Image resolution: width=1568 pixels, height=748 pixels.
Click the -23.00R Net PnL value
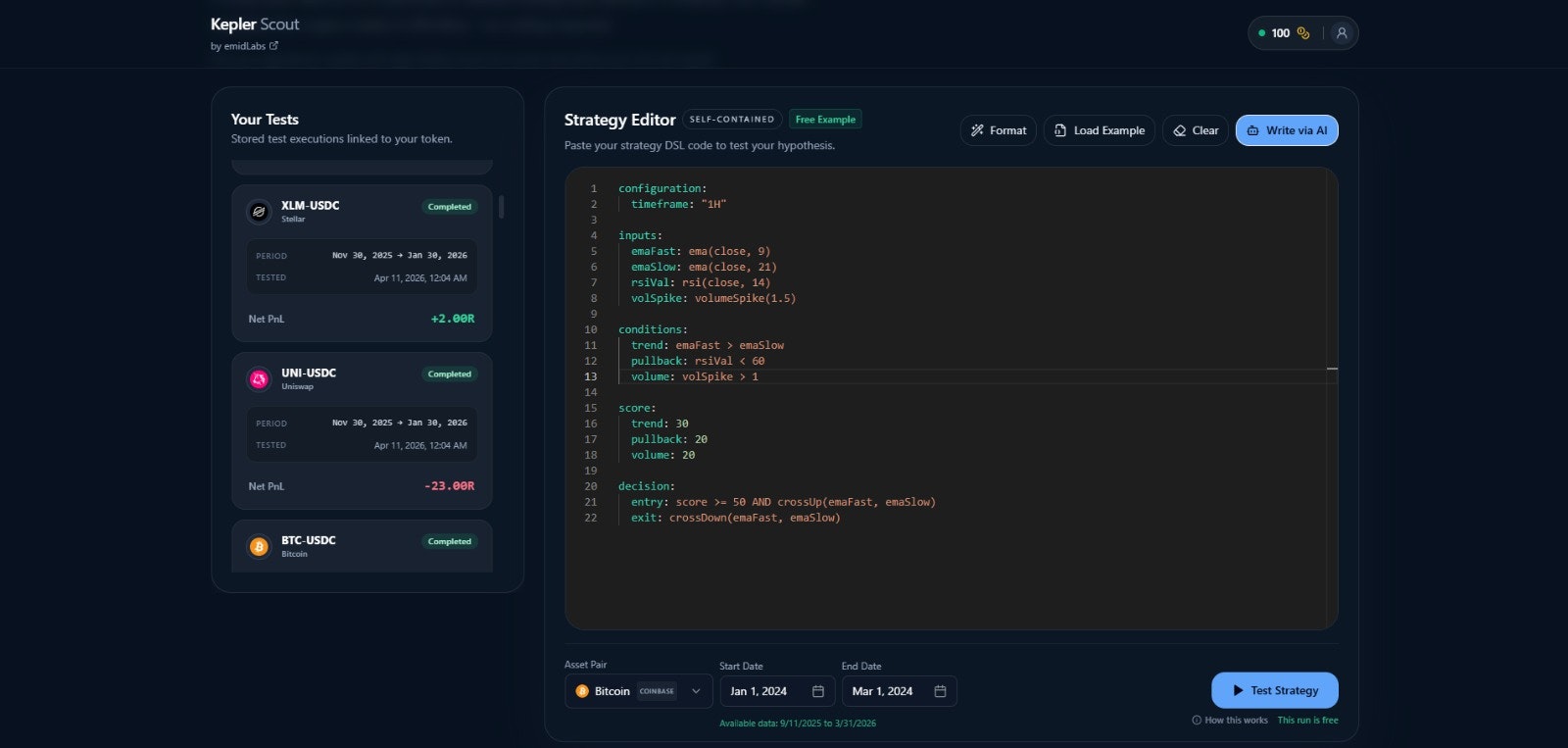(450, 486)
